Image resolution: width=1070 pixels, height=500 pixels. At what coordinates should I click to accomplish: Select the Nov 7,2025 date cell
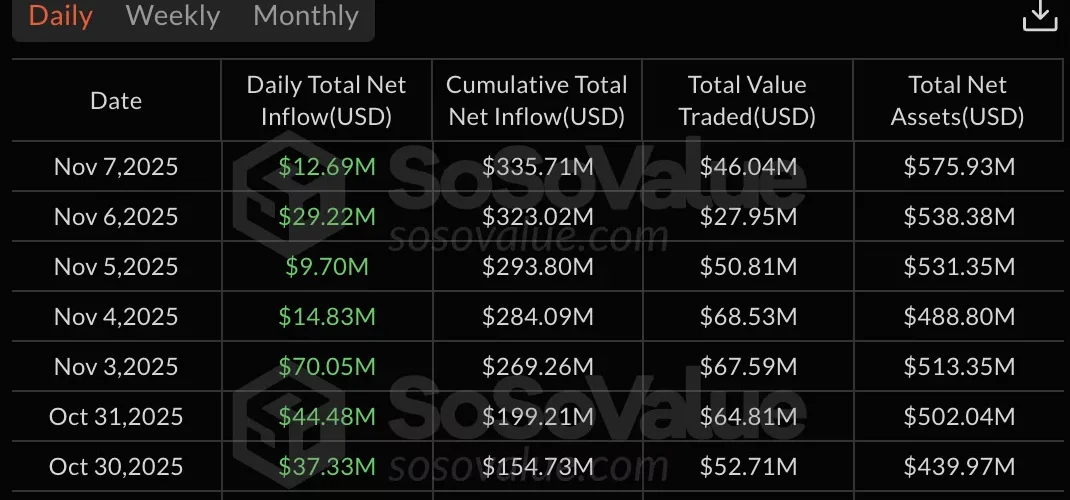(x=116, y=166)
